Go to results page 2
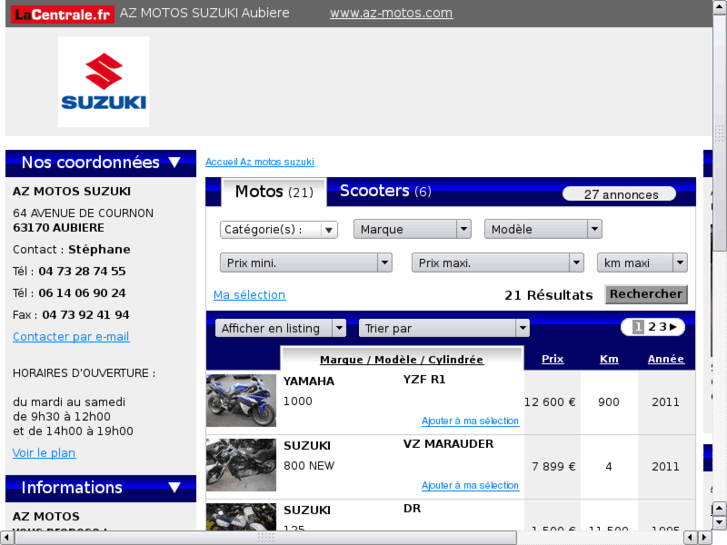 pyautogui.click(x=652, y=327)
